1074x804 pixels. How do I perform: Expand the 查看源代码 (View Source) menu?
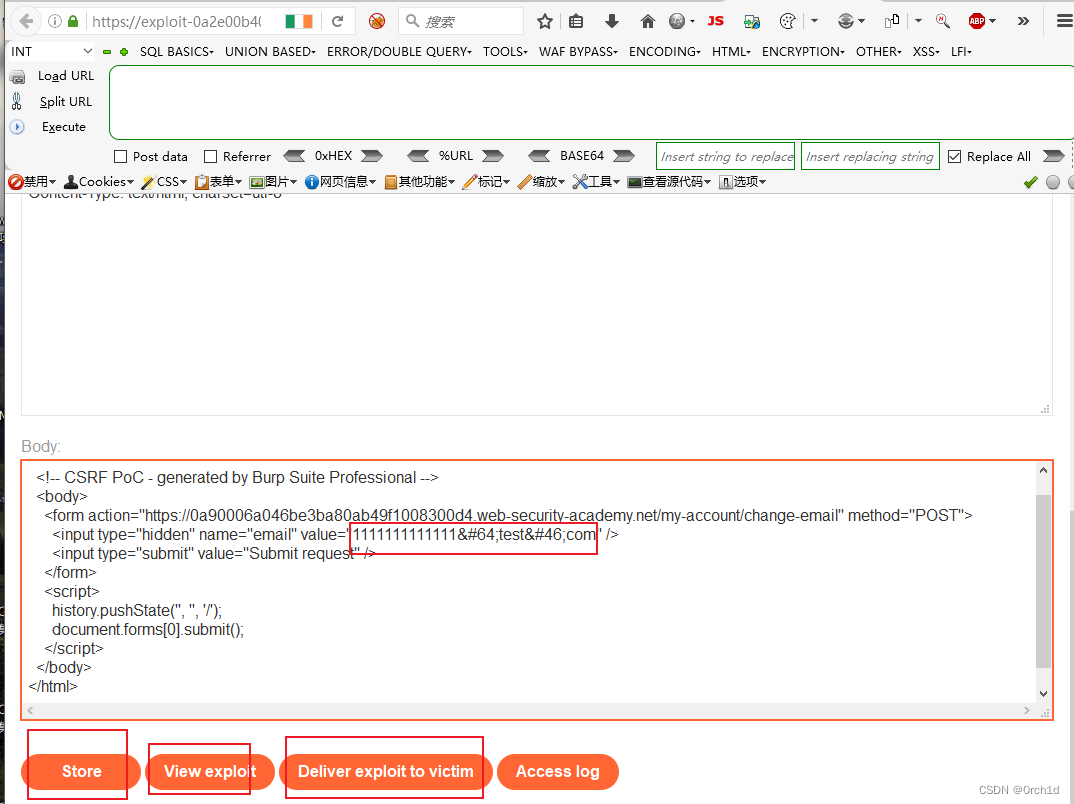pos(669,181)
